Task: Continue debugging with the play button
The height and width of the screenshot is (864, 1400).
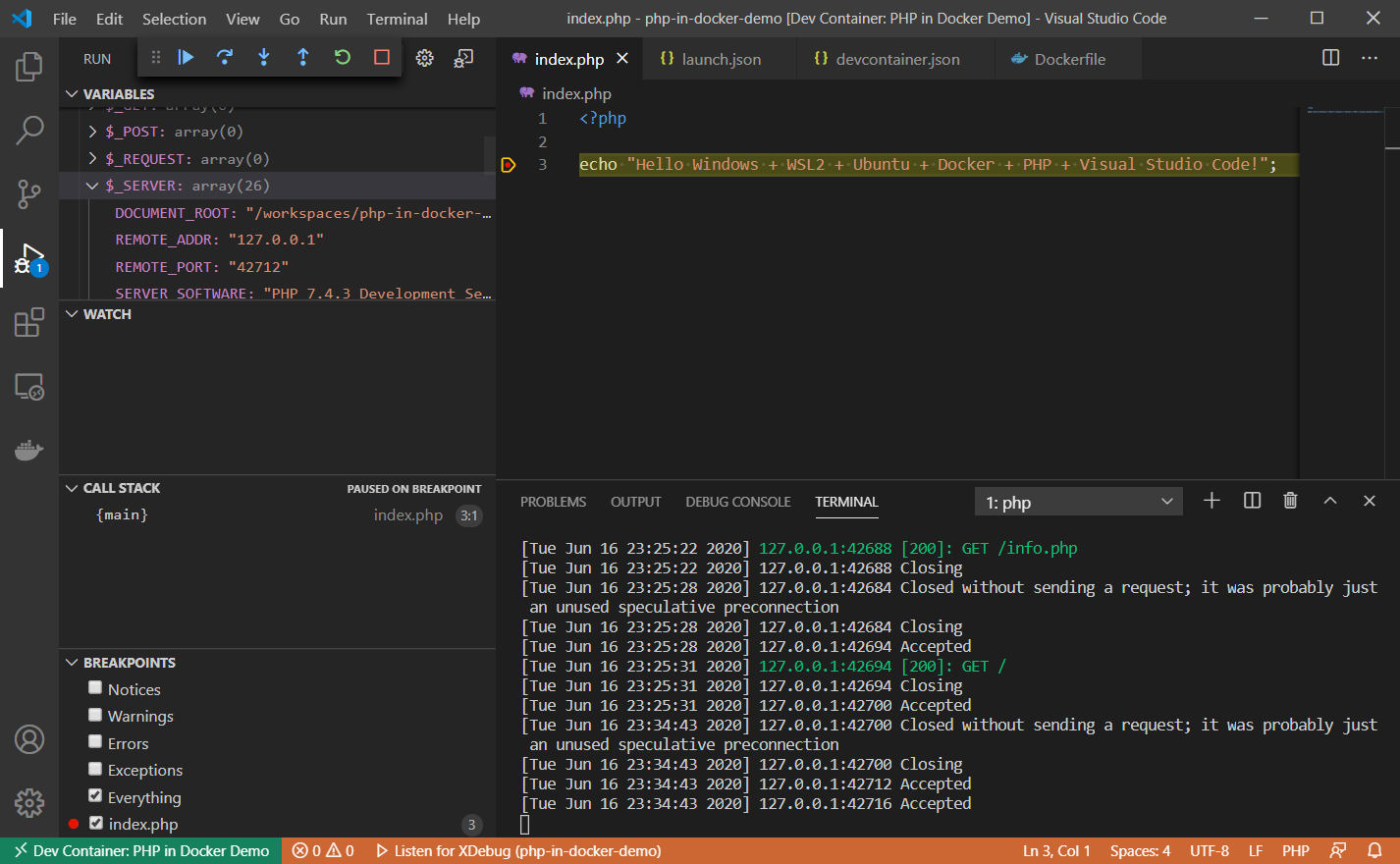Action: (x=186, y=58)
